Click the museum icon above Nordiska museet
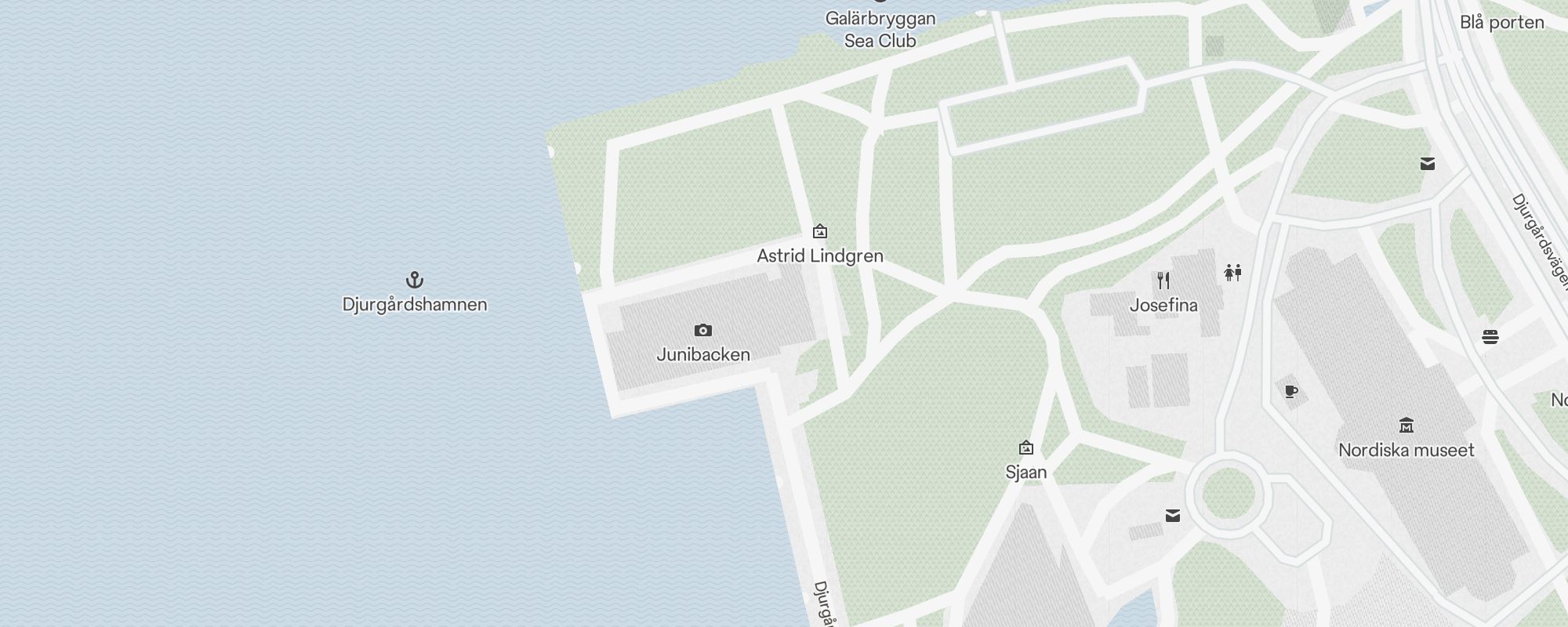Image resolution: width=1568 pixels, height=627 pixels. [1406, 426]
